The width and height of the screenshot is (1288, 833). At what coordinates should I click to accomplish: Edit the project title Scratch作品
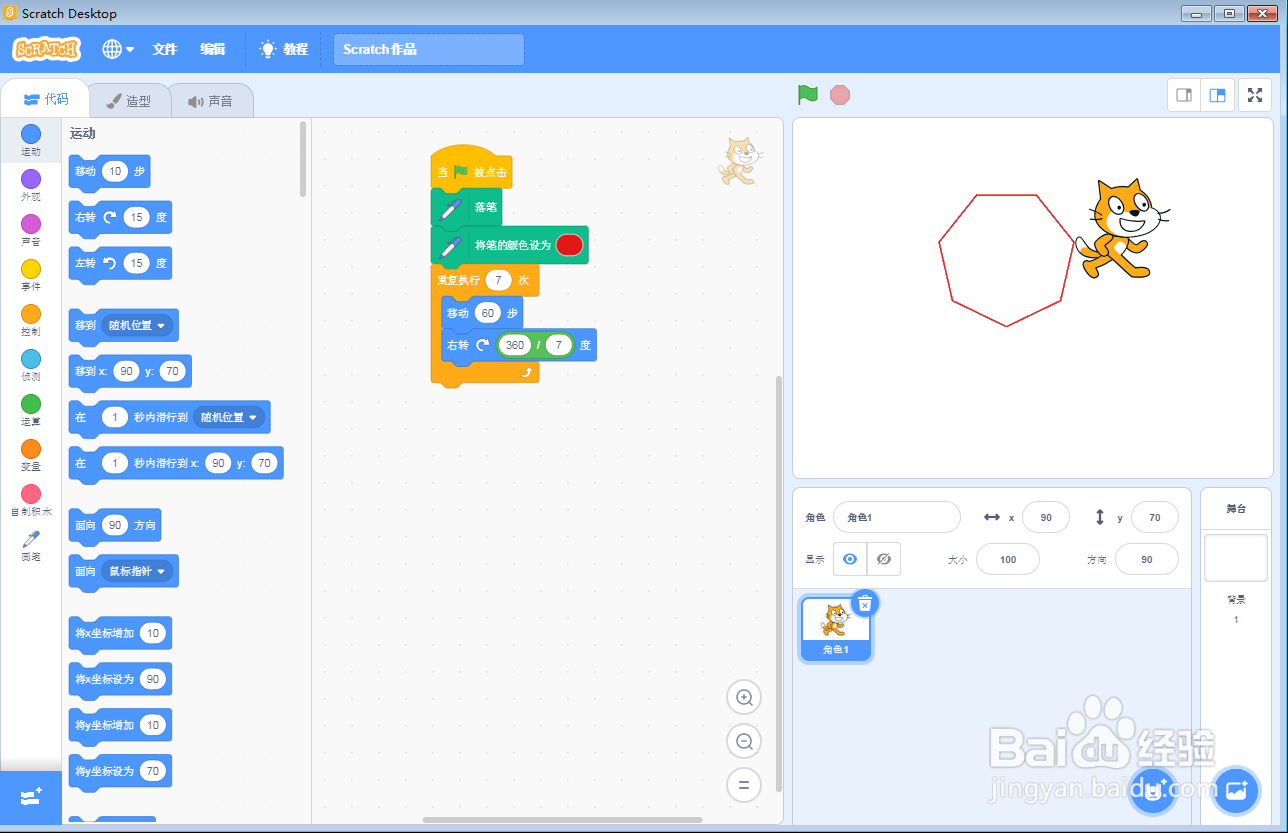[x=429, y=49]
